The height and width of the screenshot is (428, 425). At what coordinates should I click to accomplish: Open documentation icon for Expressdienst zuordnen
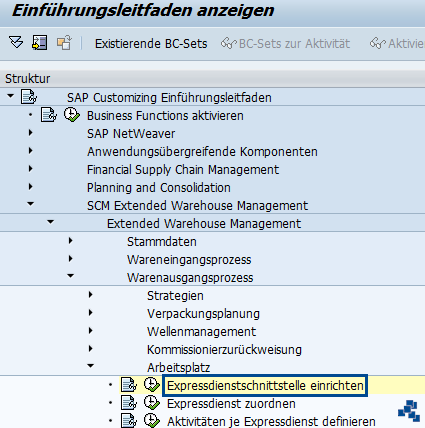[x=129, y=403]
